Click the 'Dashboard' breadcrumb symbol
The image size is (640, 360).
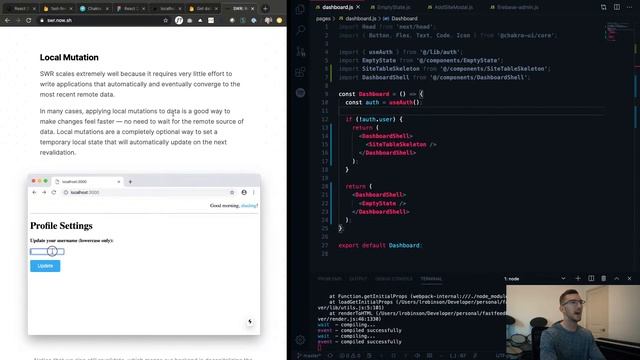[404, 18]
